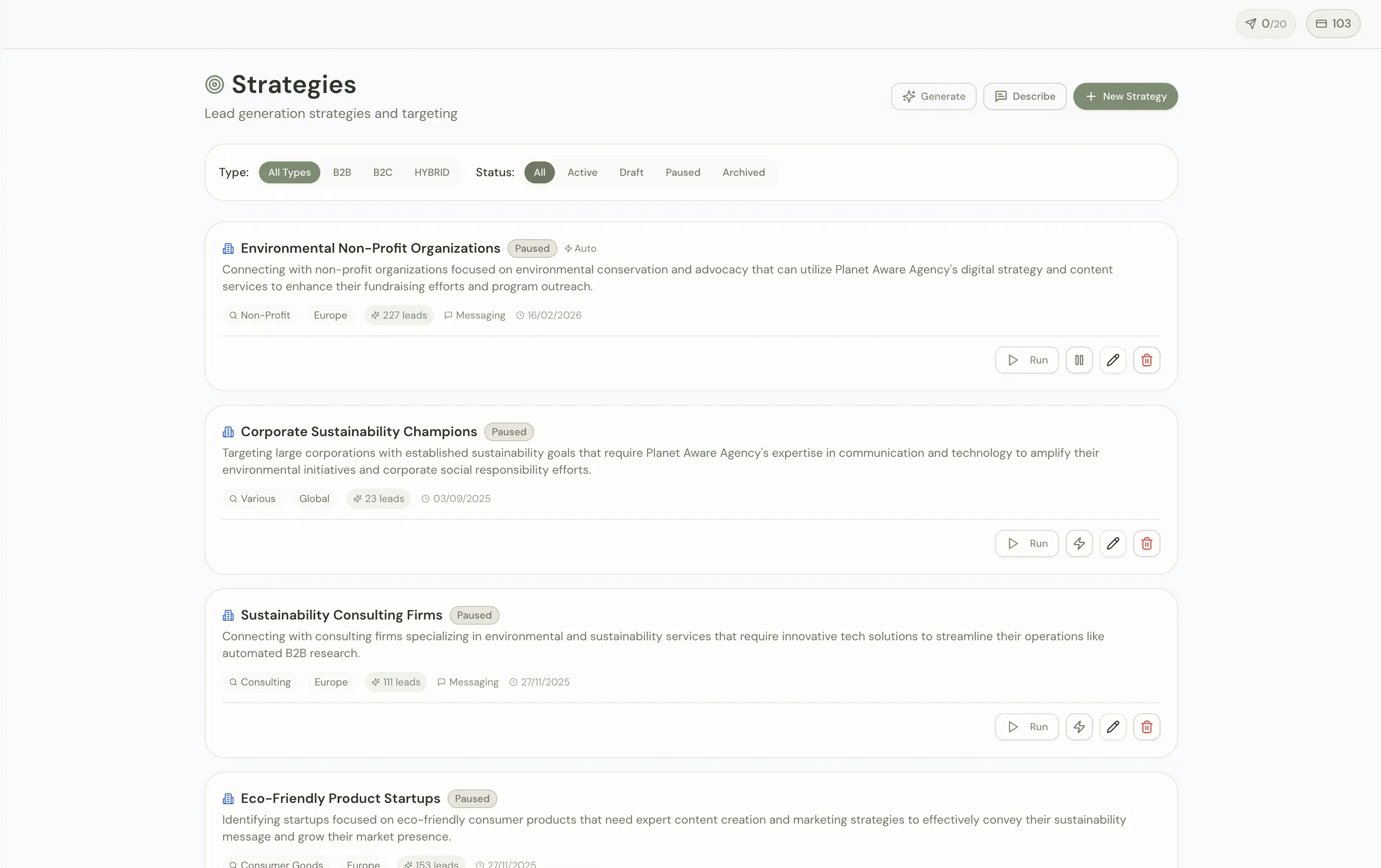The image size is (1381, 868).
Task: Delete the Environmental Non-Profit Organizations strategy
Action: [1147, 360]
